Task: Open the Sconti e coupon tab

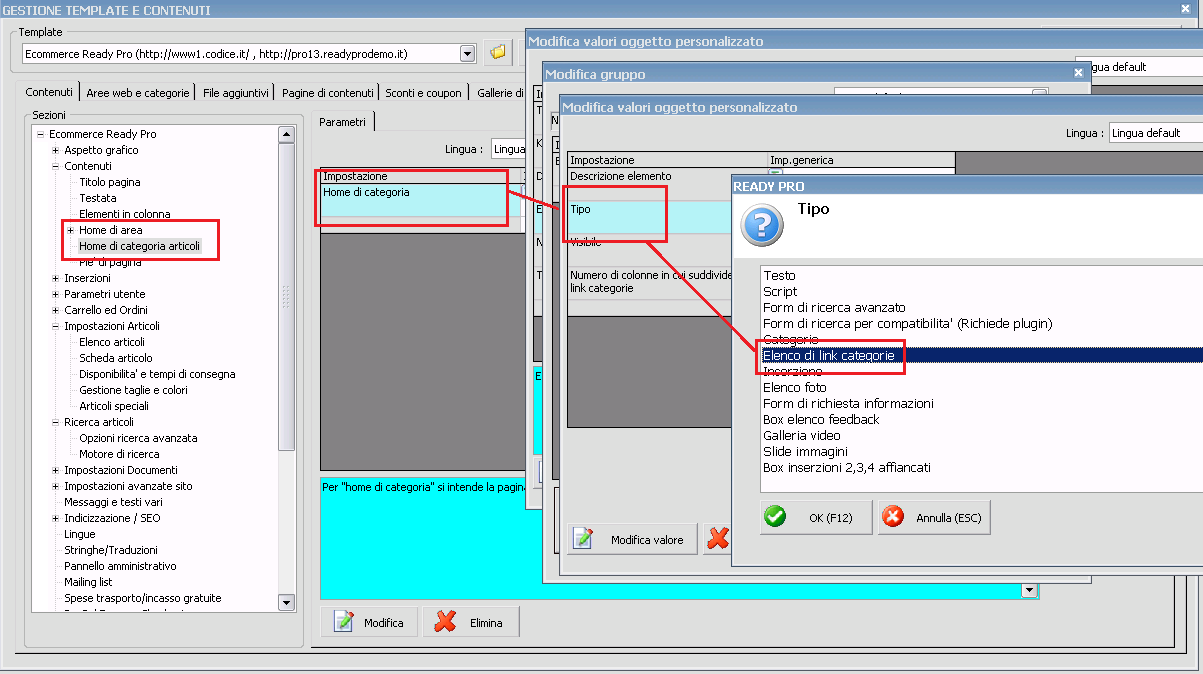Action: point(423,93)
